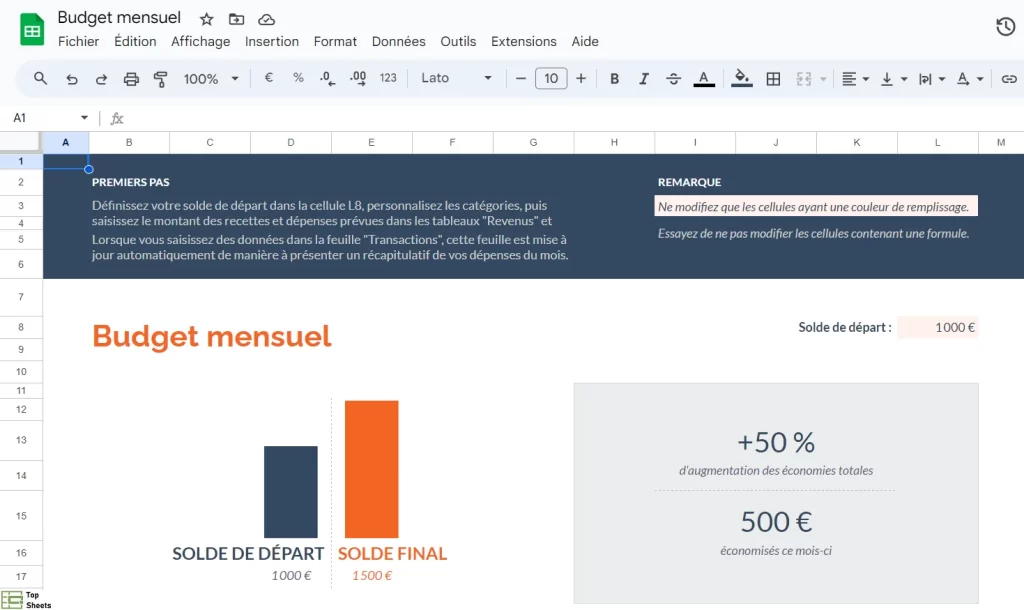Move document using the folder icon
This screenshot has height=610, width=1024.
pyautogui.click(x=236, y=20)
